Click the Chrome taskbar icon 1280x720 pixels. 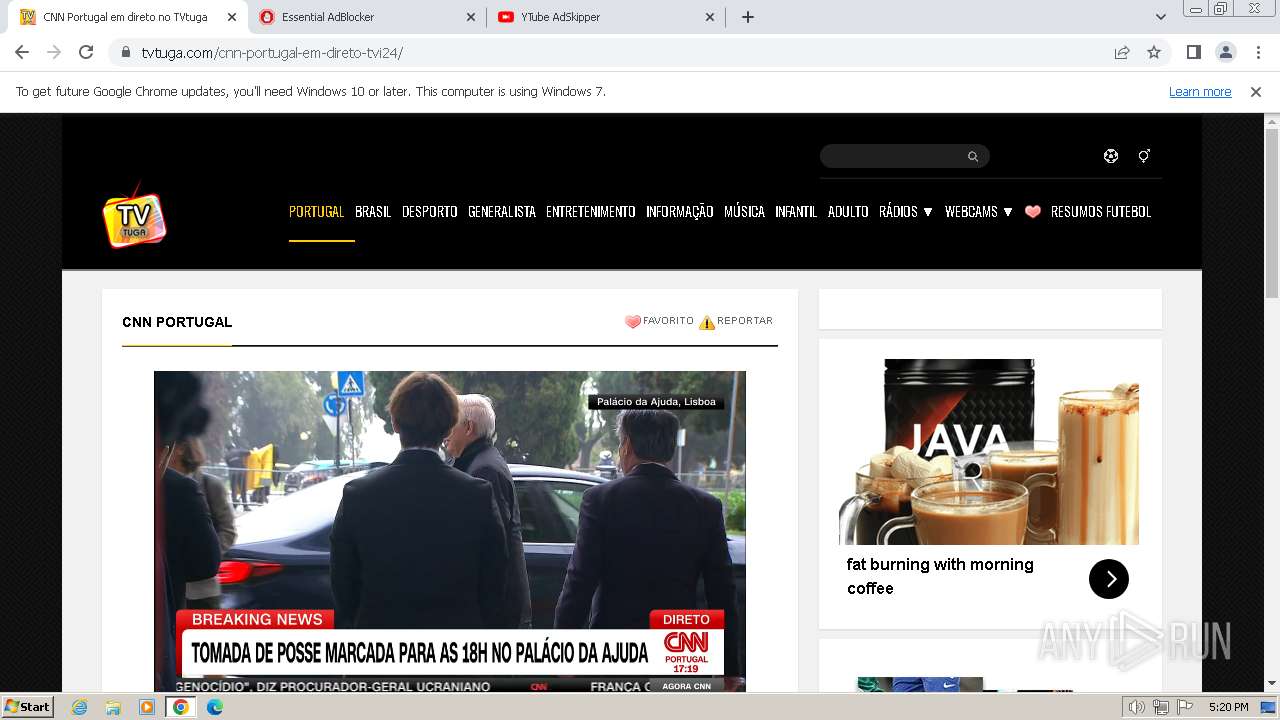tap(181, 707)
